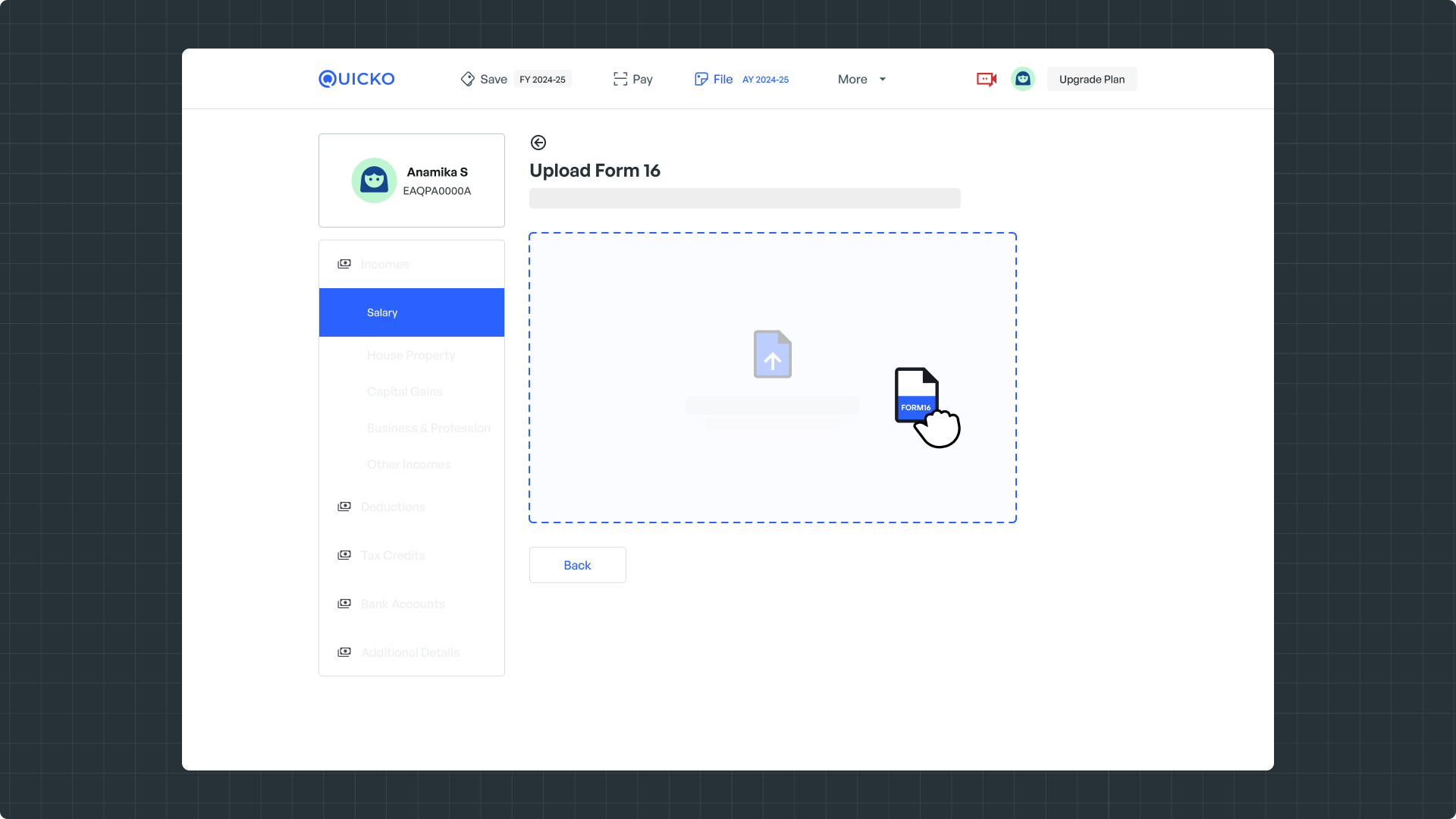Open profile avatar in top bar
The height and width of the screenshot is (819, 1456).
(1022, 79)
